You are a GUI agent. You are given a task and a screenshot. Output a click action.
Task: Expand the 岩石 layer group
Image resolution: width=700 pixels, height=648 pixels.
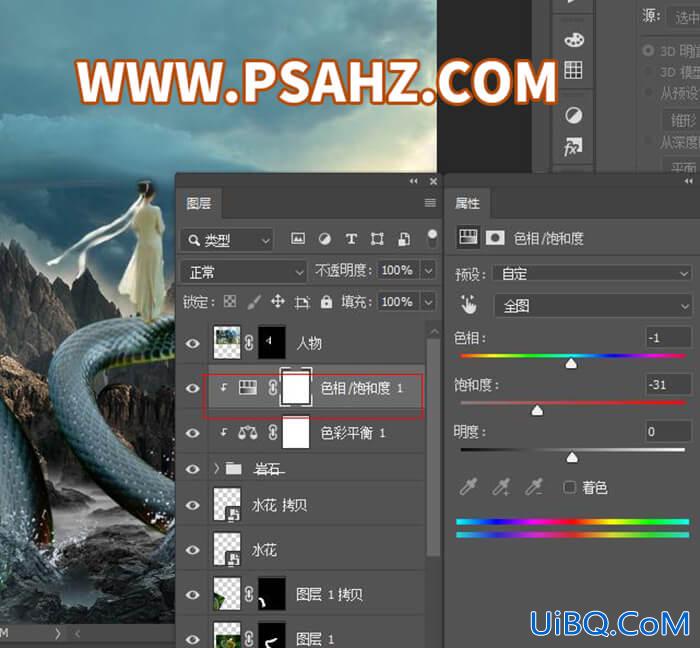(x=217, y=469)
